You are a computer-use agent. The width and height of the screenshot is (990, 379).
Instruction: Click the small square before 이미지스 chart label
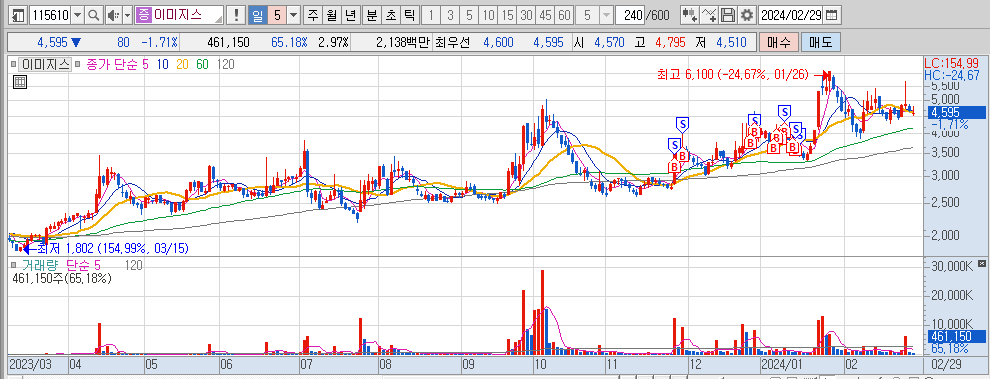[x=13, y=64]
